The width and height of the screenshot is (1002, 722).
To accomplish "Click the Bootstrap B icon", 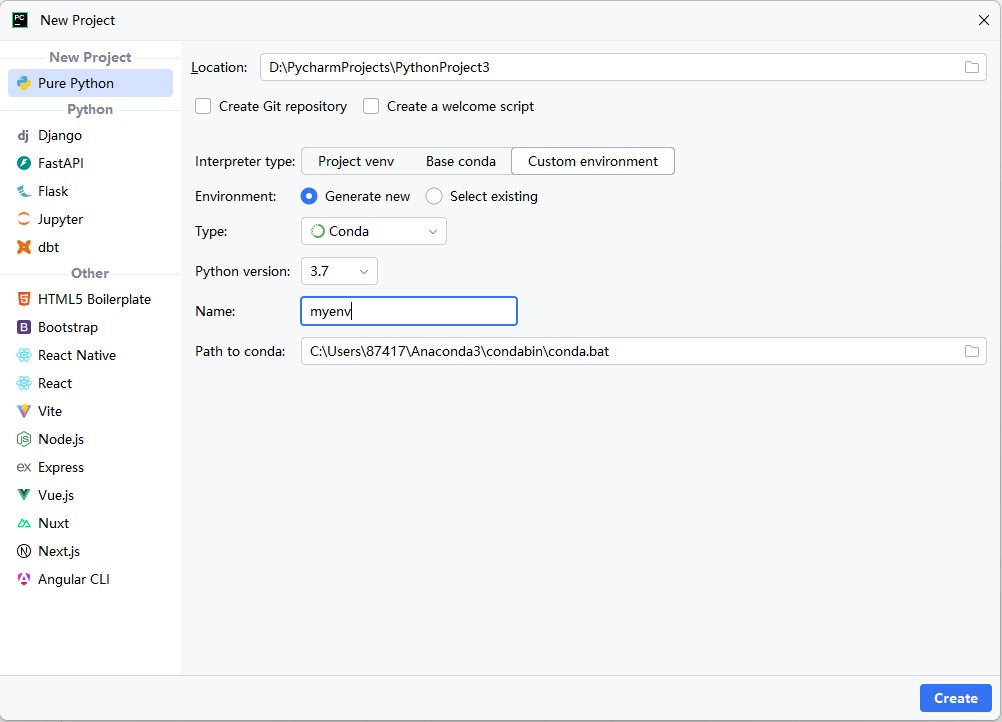I will [x=24, y=327].
